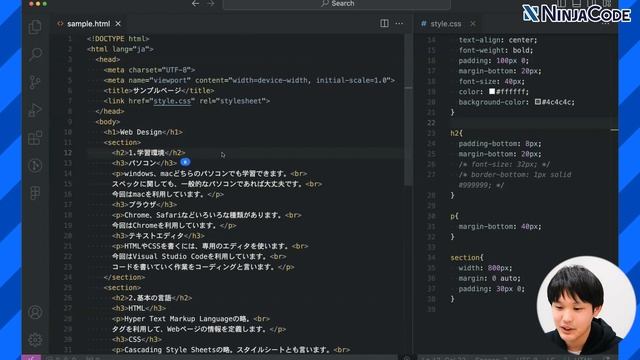Click the meta charset="UTF-8" line
Image resolution: width=640 pixels, height=360 pixels.
(149, 70)
